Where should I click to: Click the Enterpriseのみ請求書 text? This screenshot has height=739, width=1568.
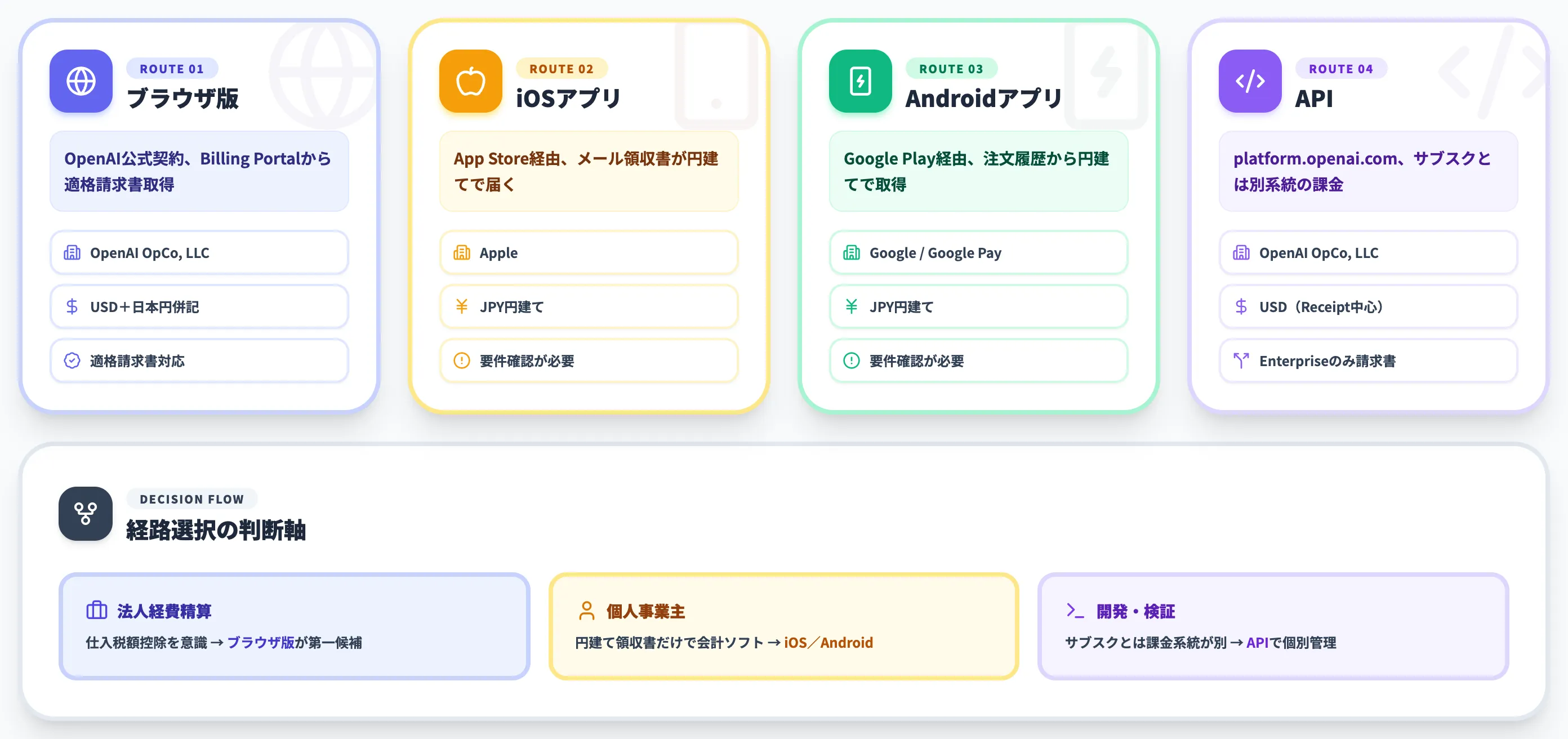[x=1327, y=360]
